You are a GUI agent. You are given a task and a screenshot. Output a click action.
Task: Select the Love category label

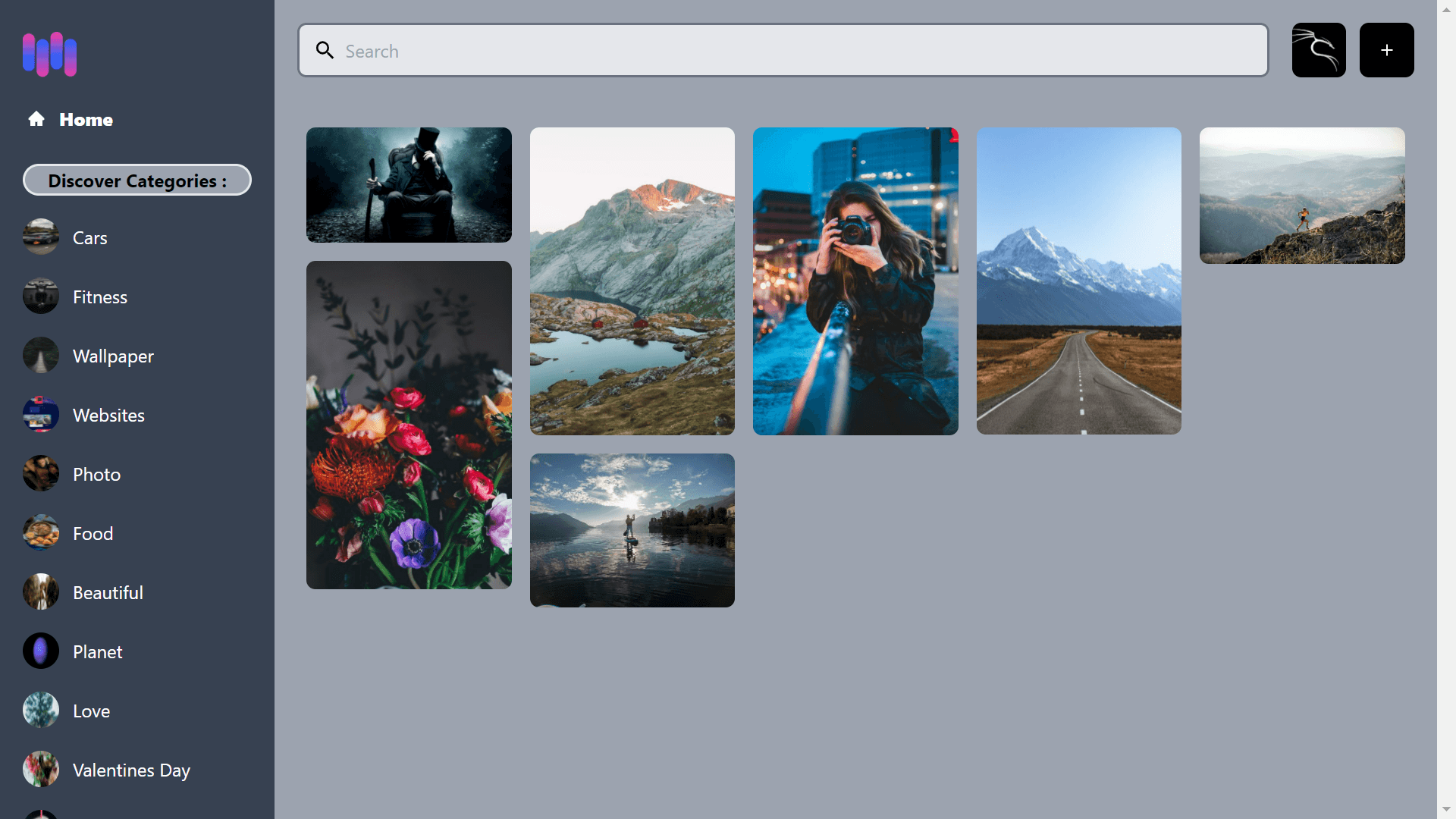(x=91, y=711)
